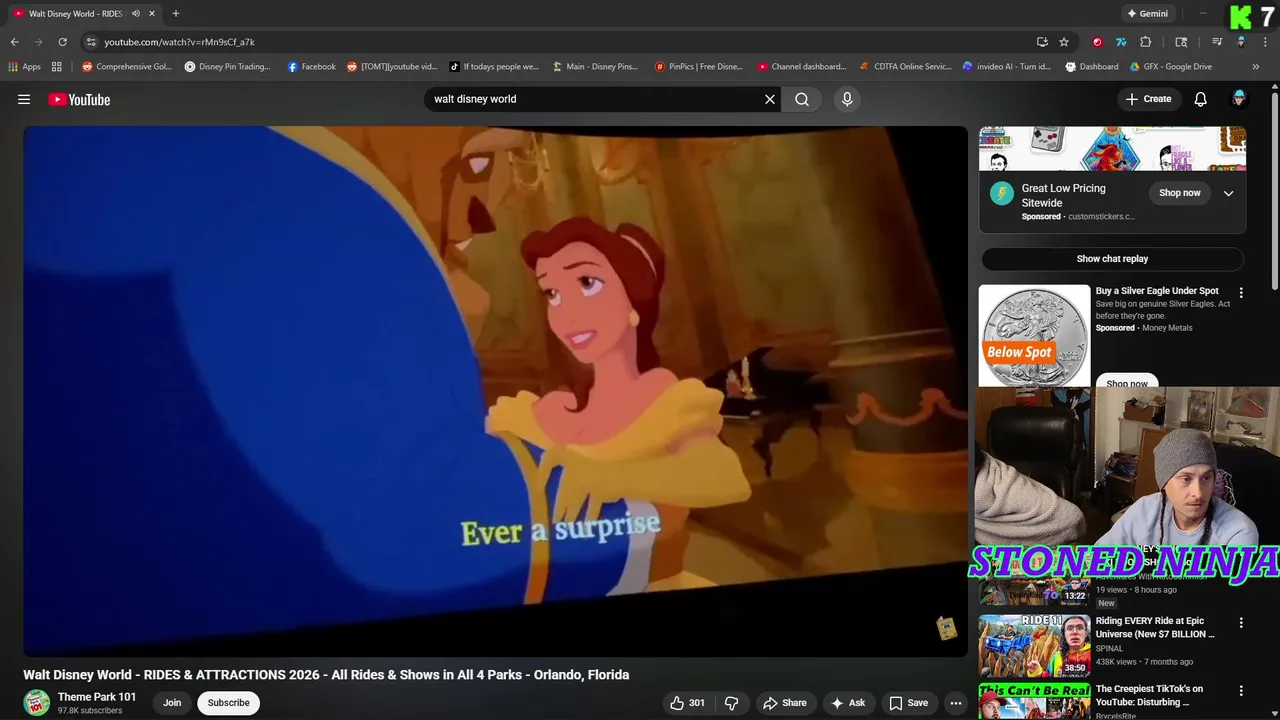1280x720 pixels.
Task: Open options for Silver Eagle ad
Action: click(x=1241, y=293)
